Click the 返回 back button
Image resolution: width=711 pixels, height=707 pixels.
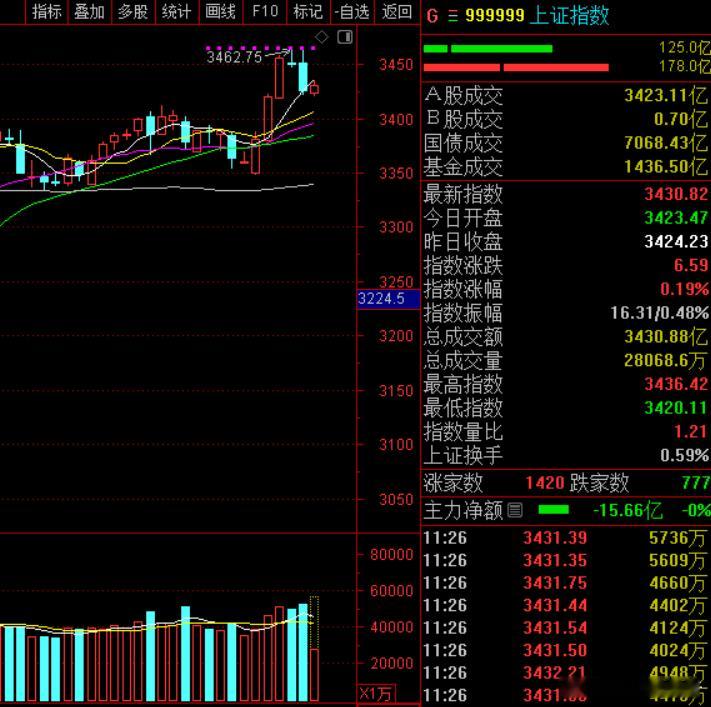click(396, 11)
